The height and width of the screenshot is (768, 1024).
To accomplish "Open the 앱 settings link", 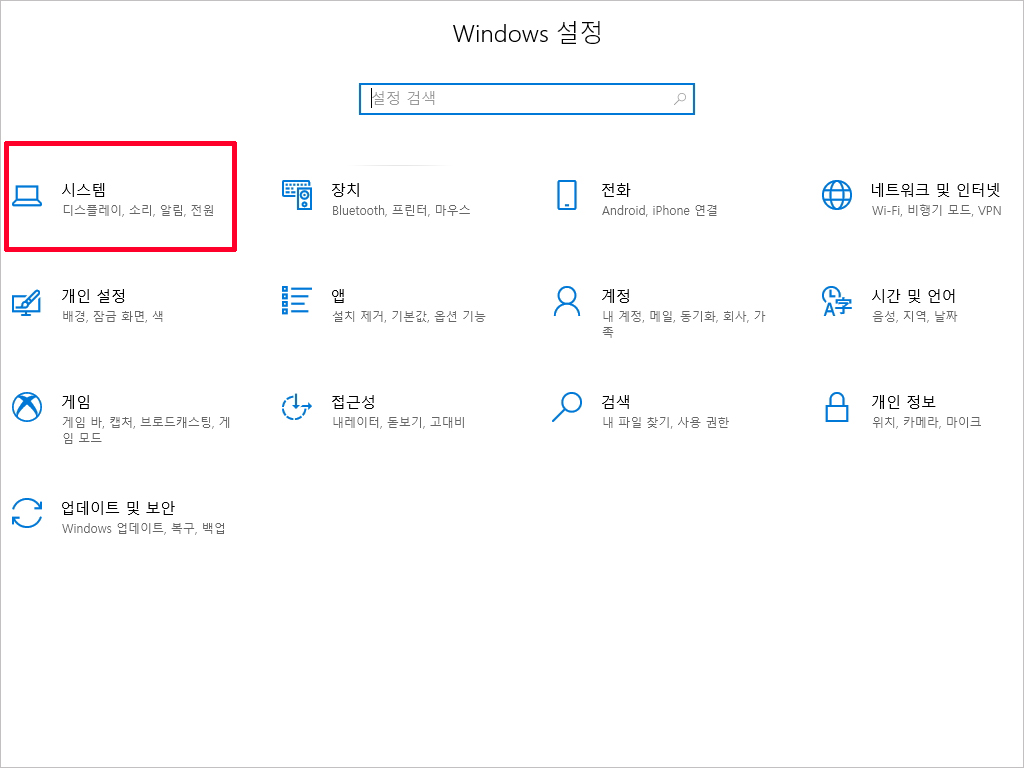I will point(338,296).
